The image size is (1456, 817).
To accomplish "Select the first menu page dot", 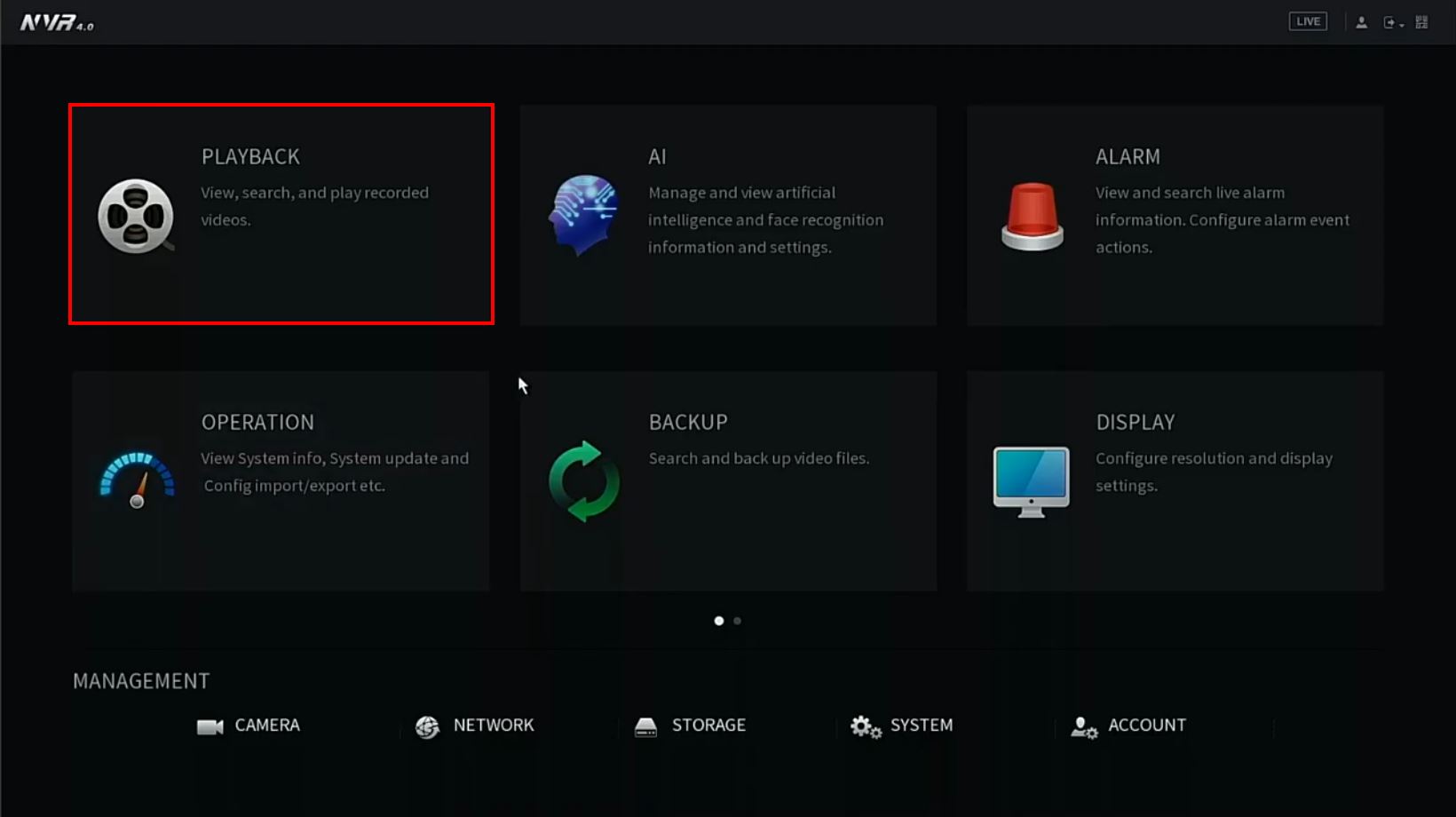I will pyautogui.click(x=719, y=621).
